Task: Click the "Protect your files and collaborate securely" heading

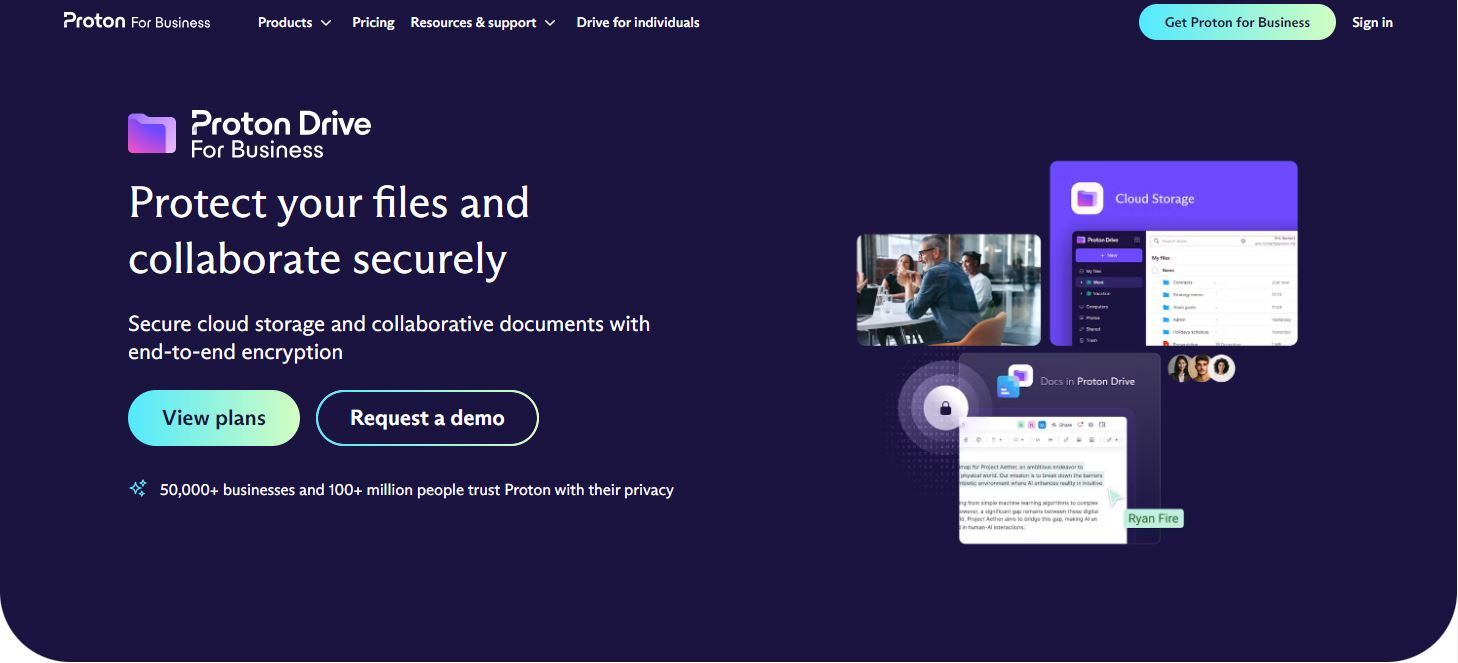Action: point(329,231)
